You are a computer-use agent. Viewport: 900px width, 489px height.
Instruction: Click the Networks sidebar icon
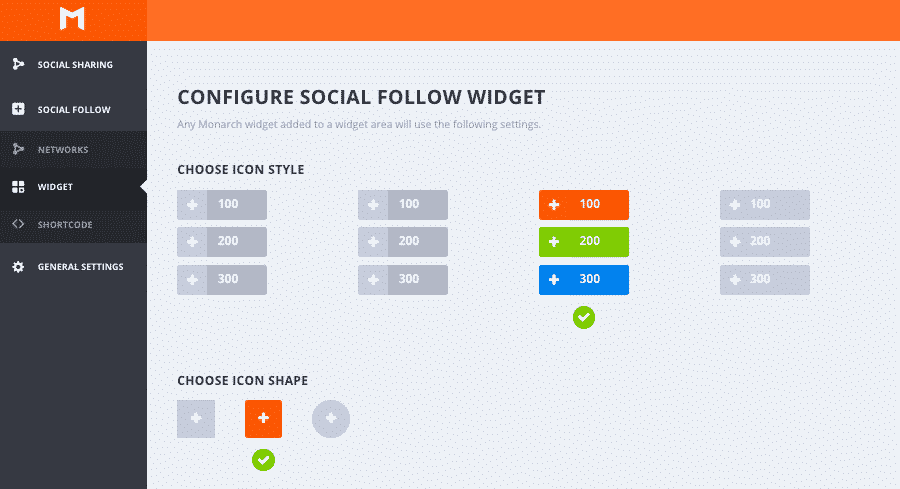coord(18,149)
